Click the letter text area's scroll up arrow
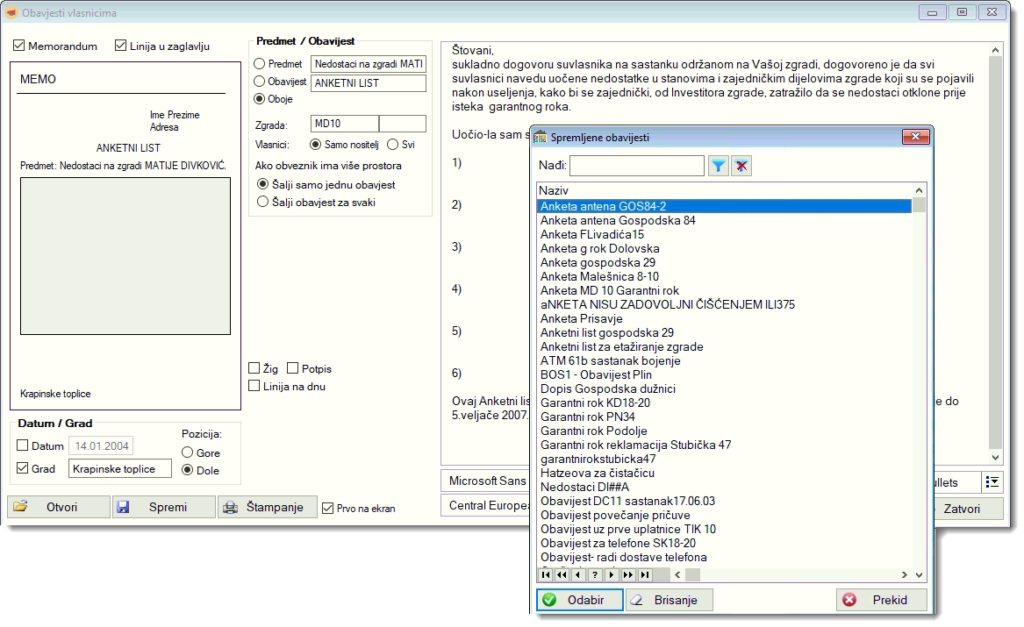The height and width of the screenshot is (627, 1024). [x=995, y=50]
